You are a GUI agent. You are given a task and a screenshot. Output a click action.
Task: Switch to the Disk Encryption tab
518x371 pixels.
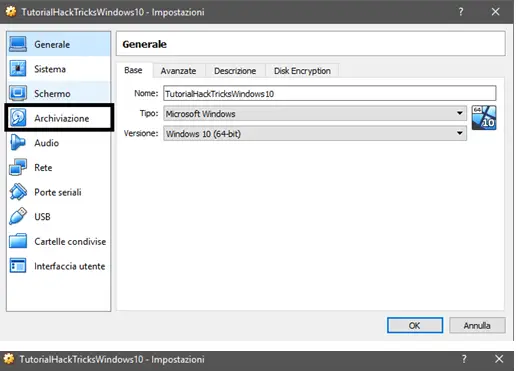[x=302, y=71]
